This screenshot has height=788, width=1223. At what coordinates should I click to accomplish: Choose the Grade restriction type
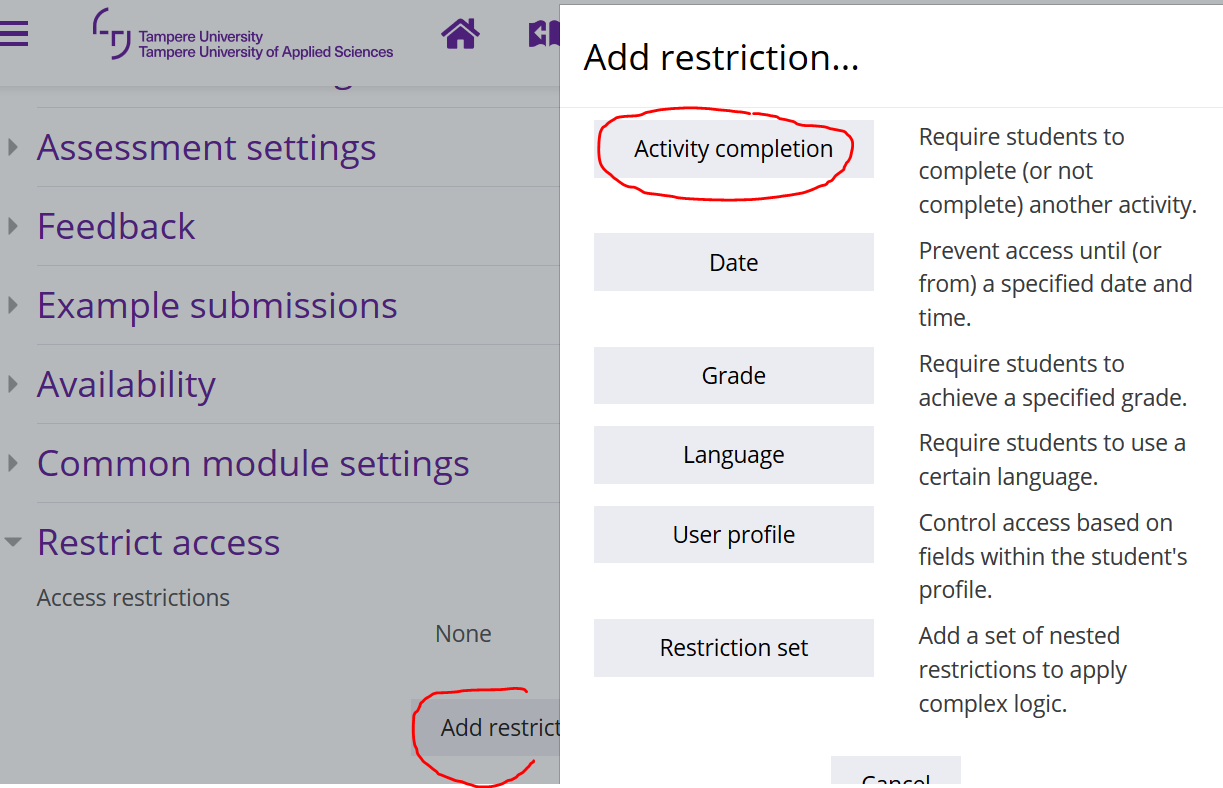coord(733,375)
